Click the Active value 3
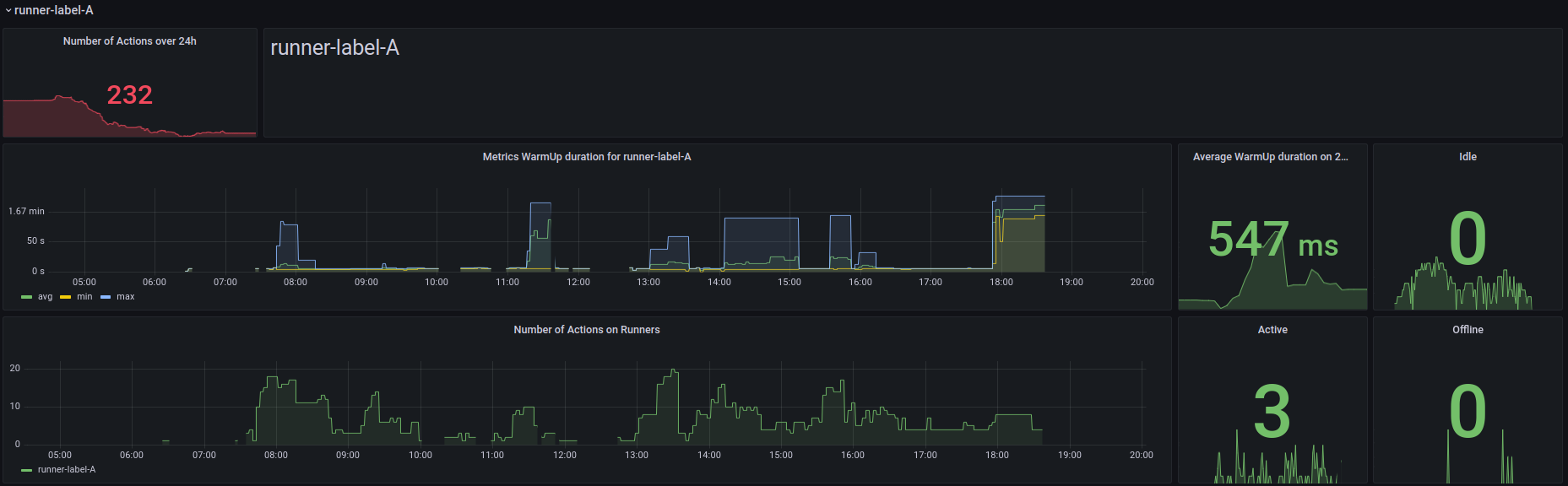Image resolution: width=1568 pixels, height=486 pixels. point(1272,412)
